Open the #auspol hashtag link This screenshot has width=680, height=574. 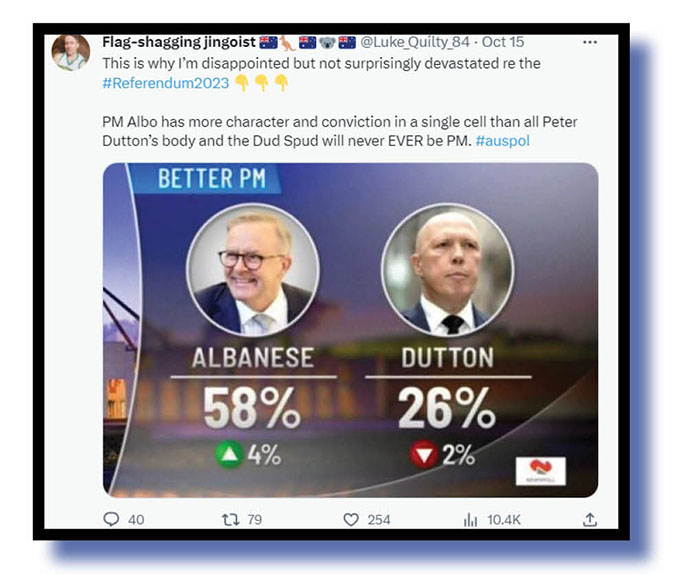[x=503, y=141]
